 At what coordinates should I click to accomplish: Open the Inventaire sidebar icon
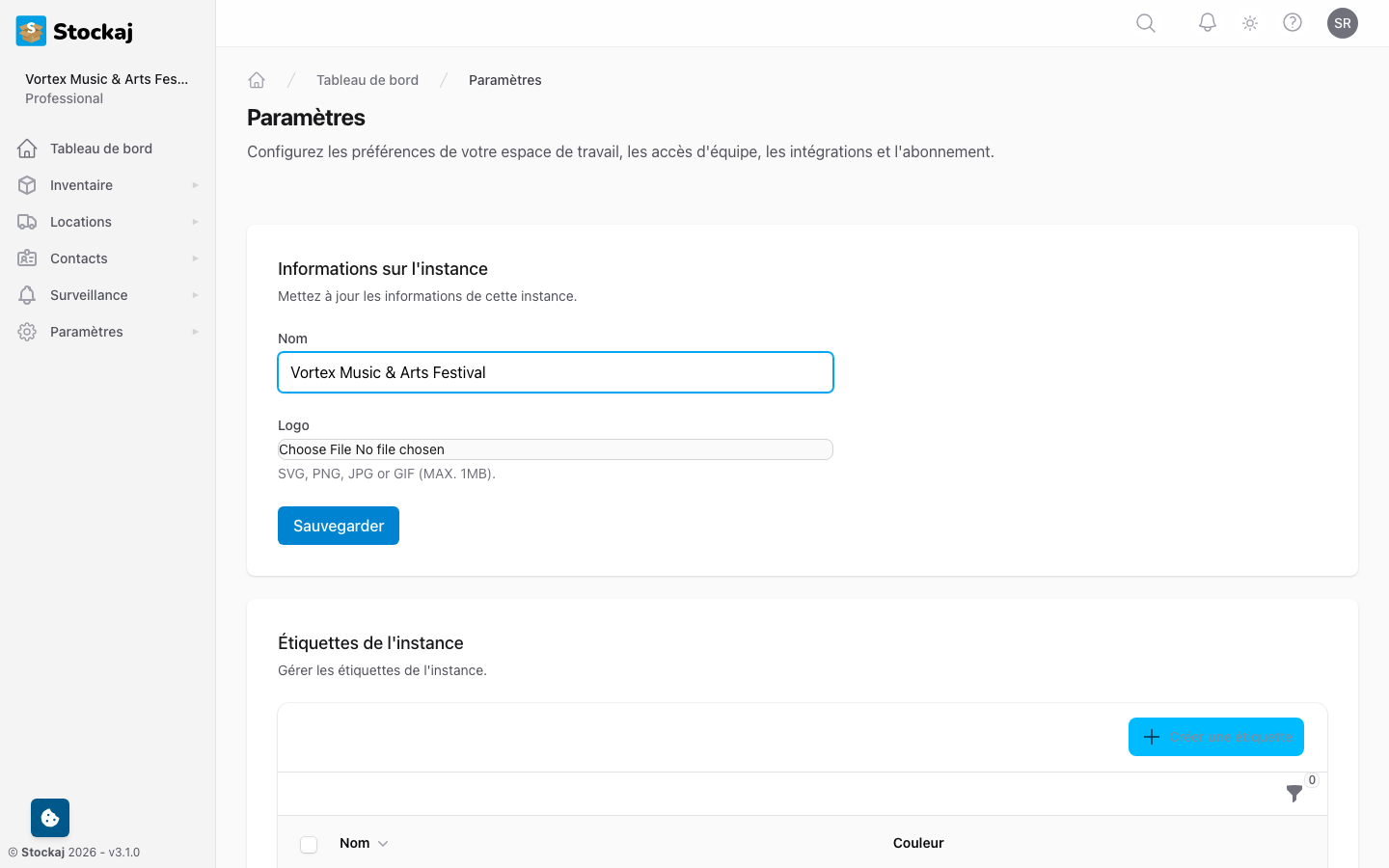28,184
